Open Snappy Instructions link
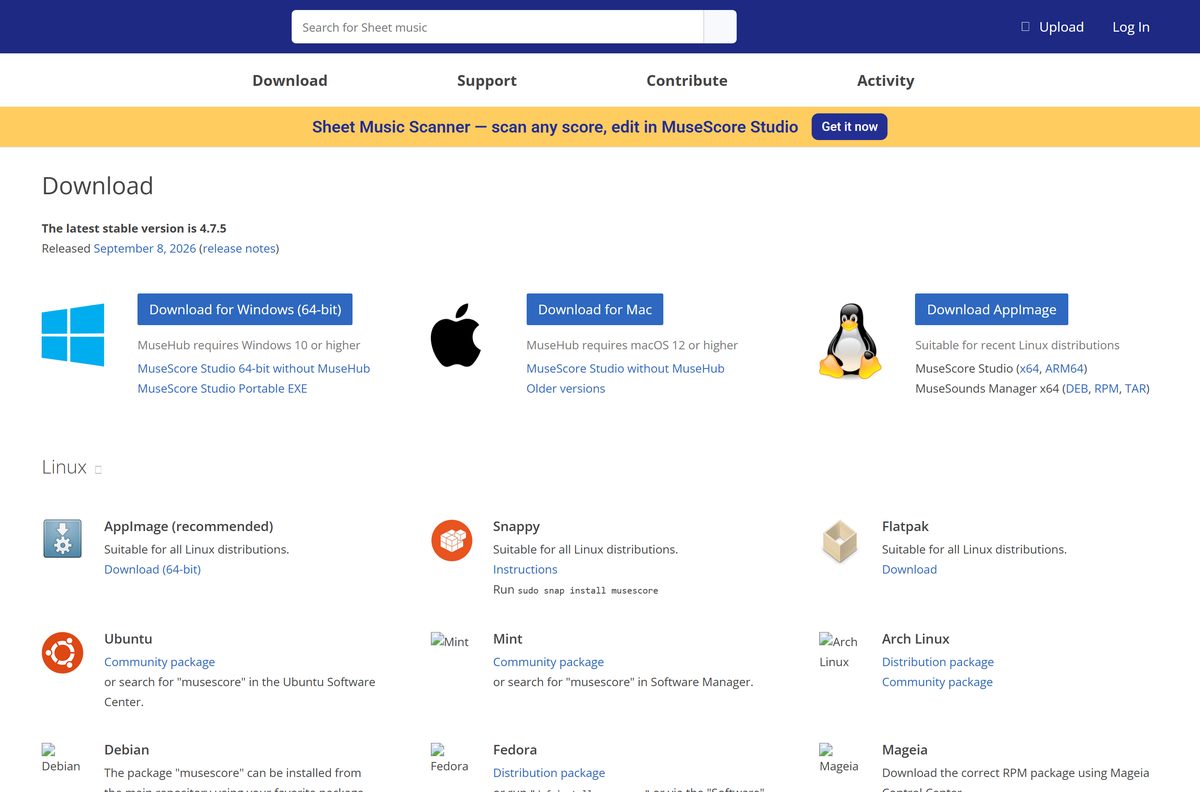This screenshot has width=1200, height=792. point(525,569)
